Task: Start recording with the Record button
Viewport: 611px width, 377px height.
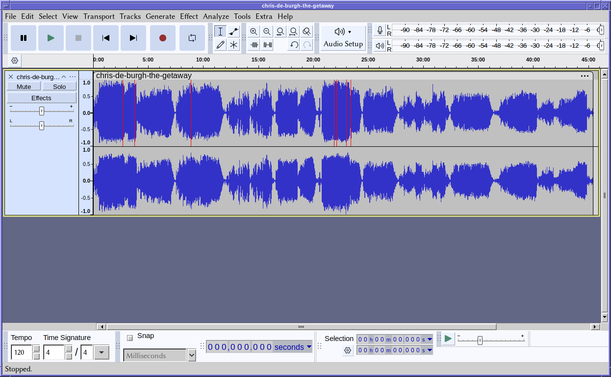Action: pos(162,38)
